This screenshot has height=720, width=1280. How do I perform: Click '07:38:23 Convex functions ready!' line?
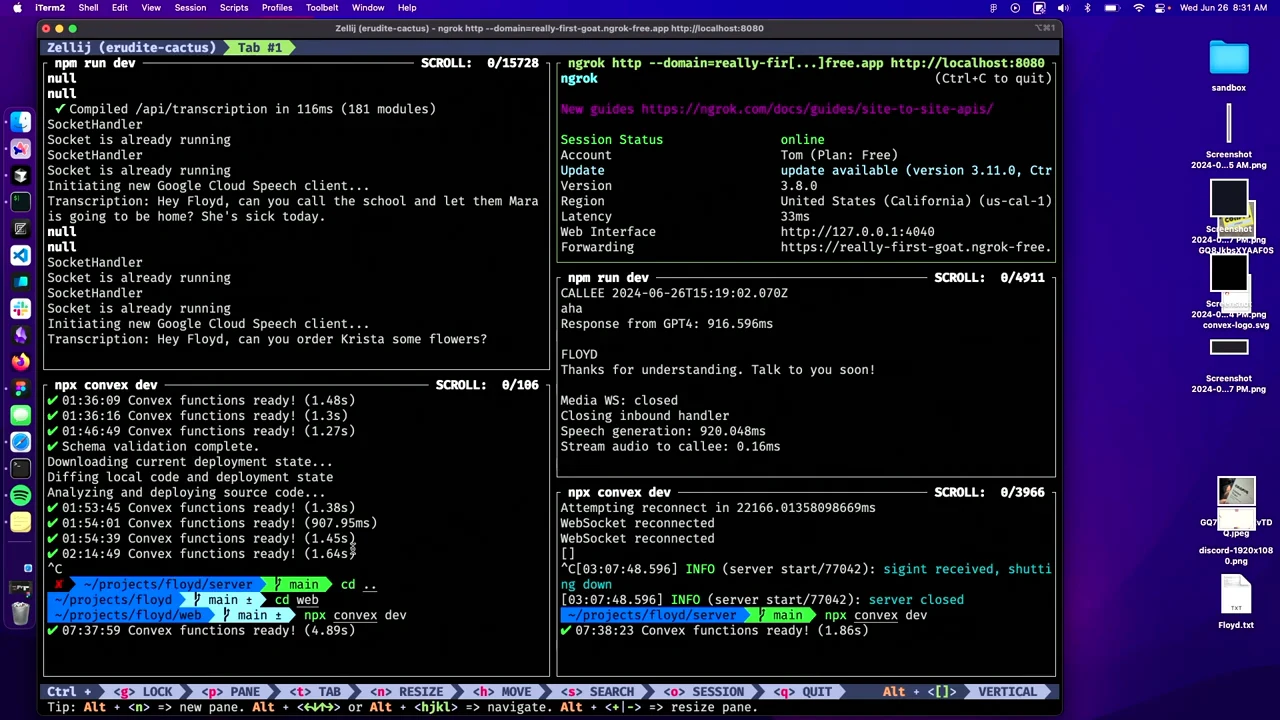coord(715,631)
